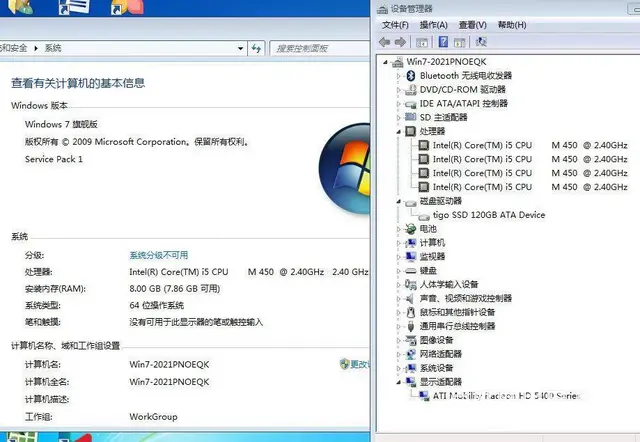This screenshot has width=640, height=442.
Task: Select the SD 主适配器 label
Action: (443, 118)
